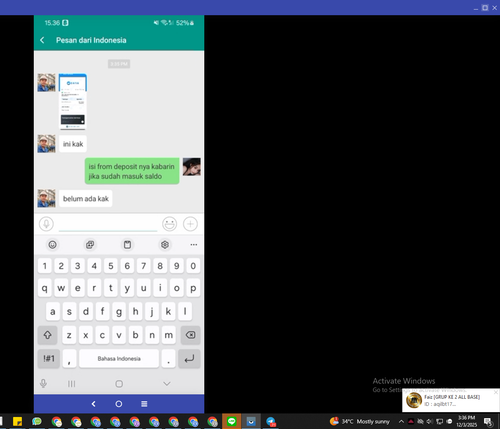This screenshot has height=429, width=500.
Task: Click the enter key on keyboard
Action: (x=189, y=359)
